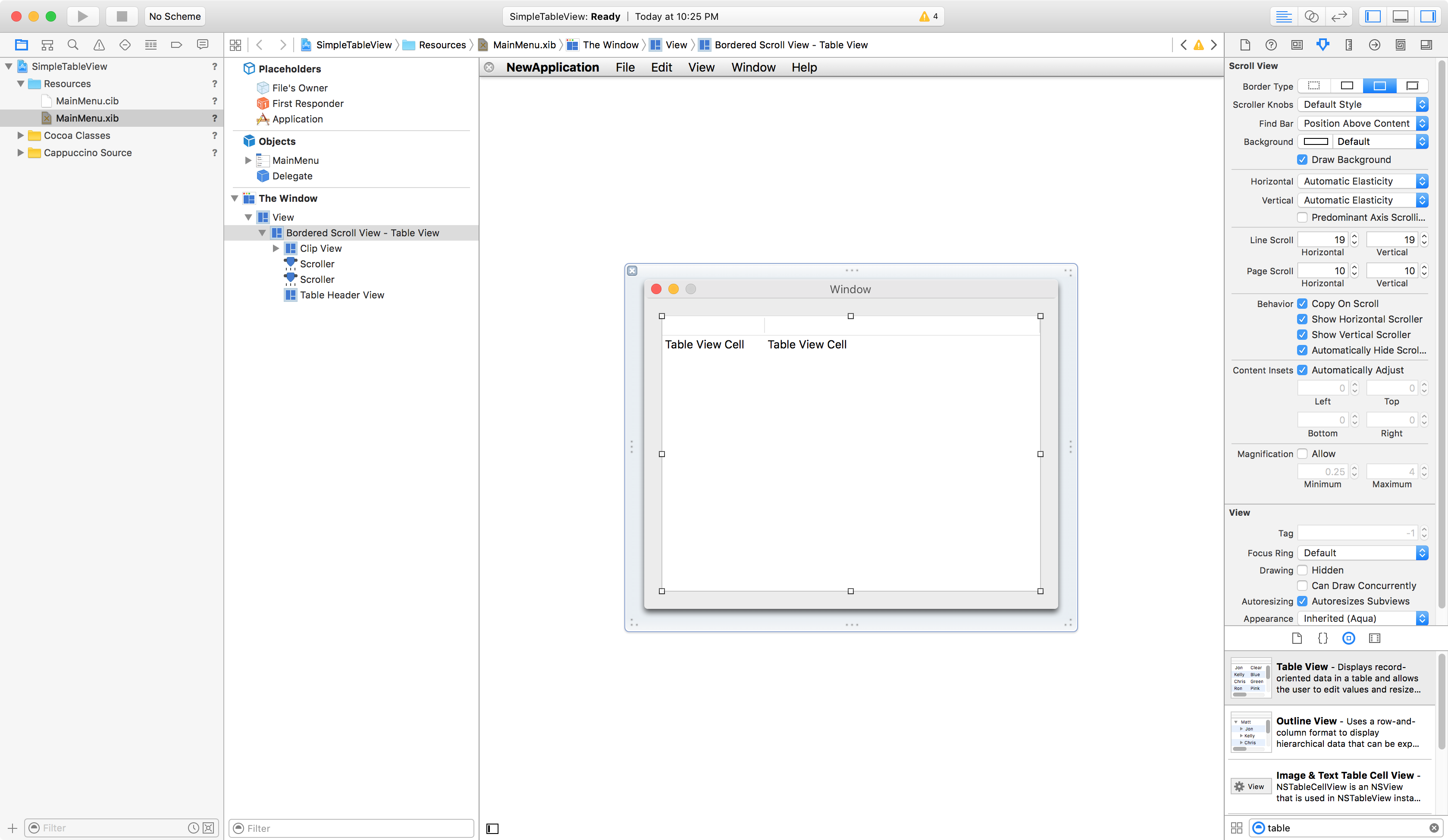This screenshot has width=1448, height=840.
Task: Open the Find Bar dropdown
Action: click(1363, 123)
